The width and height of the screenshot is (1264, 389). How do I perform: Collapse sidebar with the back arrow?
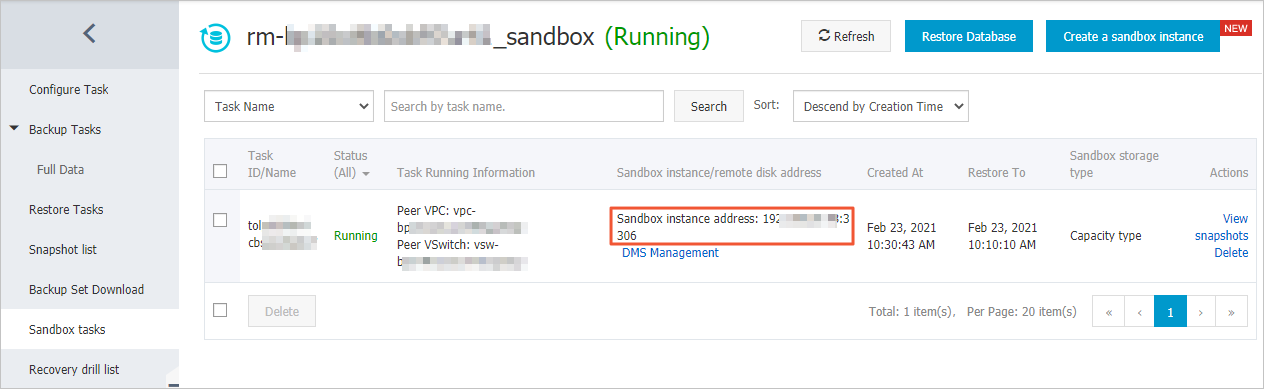tap(89, 34)
